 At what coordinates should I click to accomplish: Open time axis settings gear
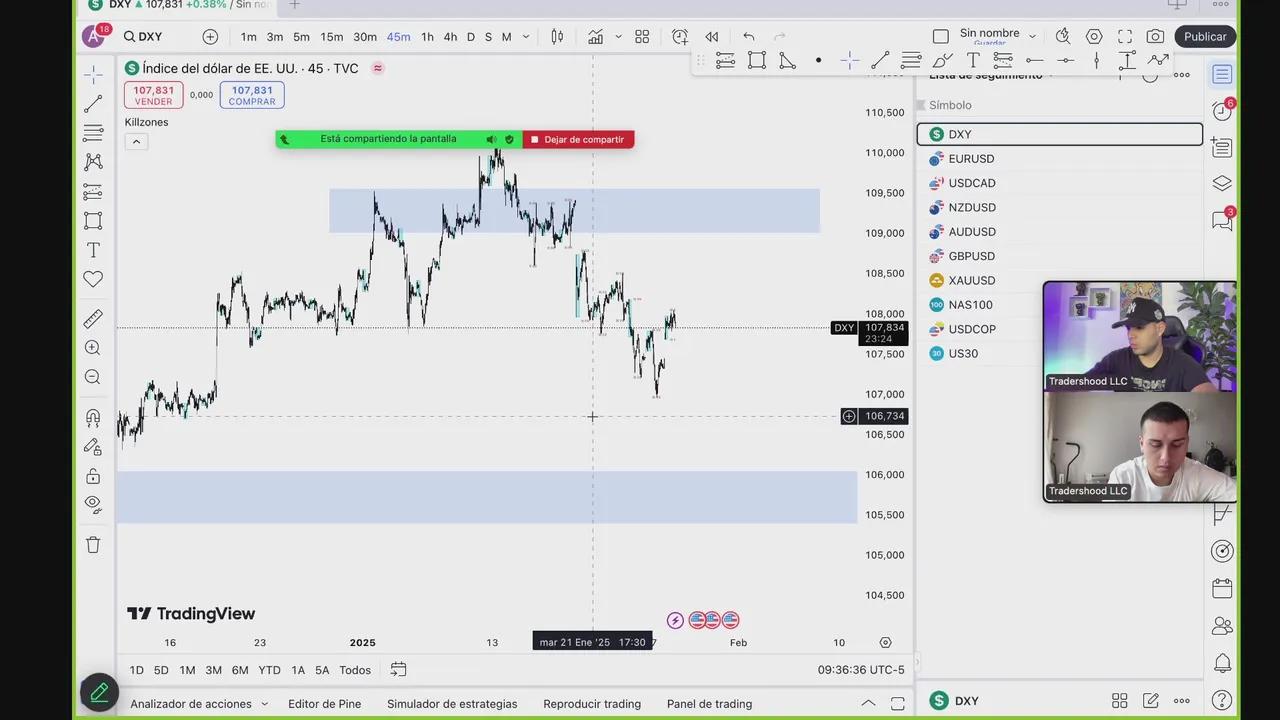point(885,642)
